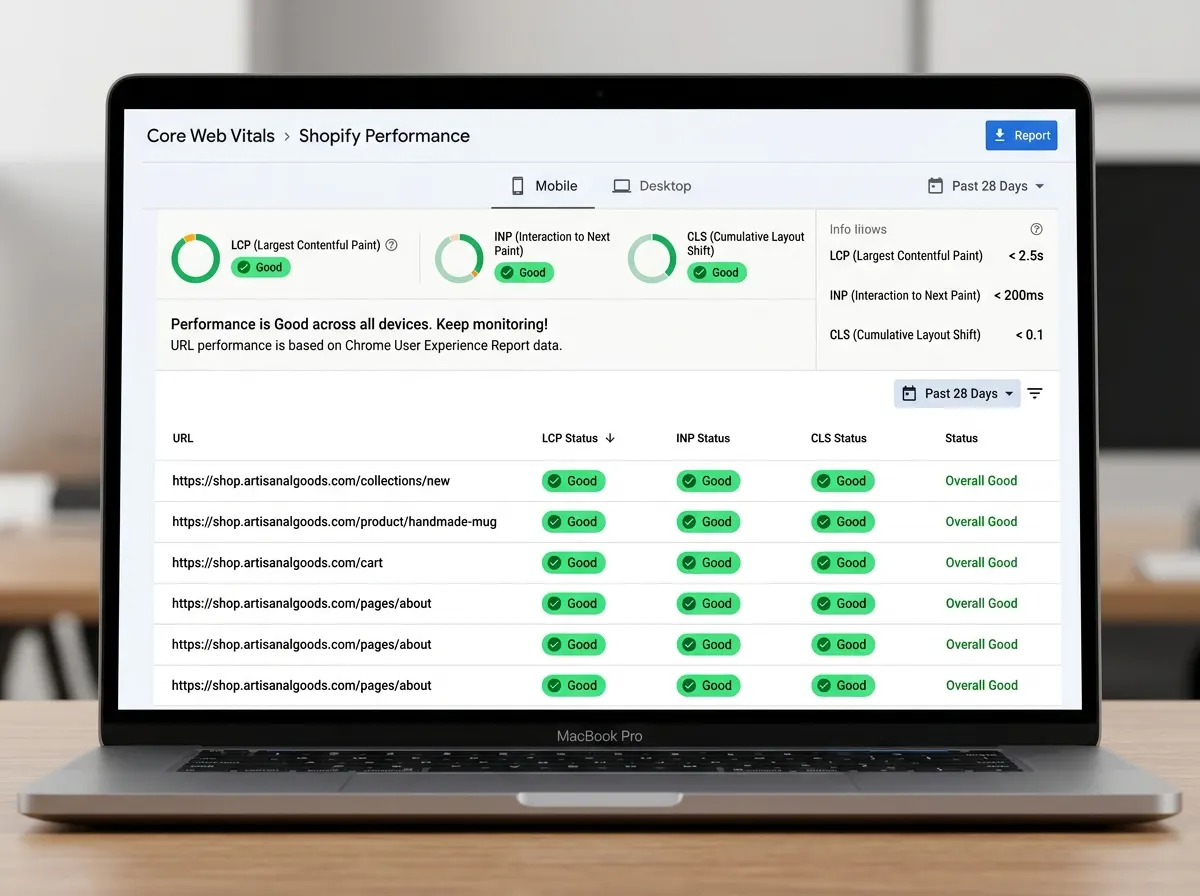Click the CLS Good badge in summary
This screenshot has width=1200, height=896.
pyautogui.click(x=717, y=272)
